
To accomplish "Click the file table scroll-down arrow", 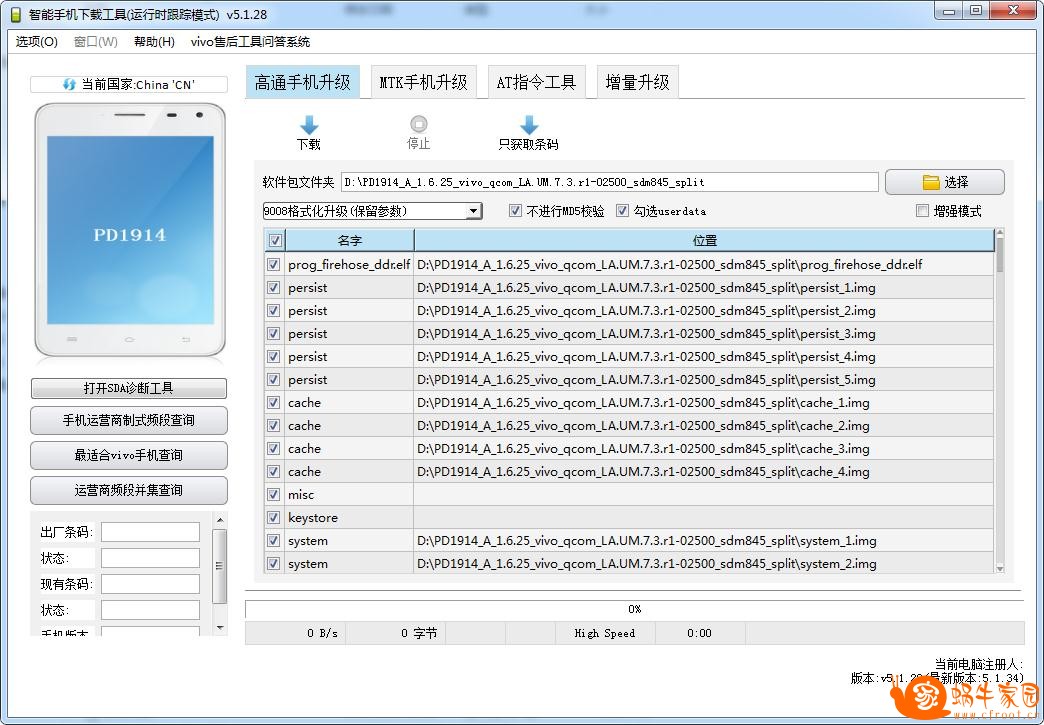I will 999,568.
